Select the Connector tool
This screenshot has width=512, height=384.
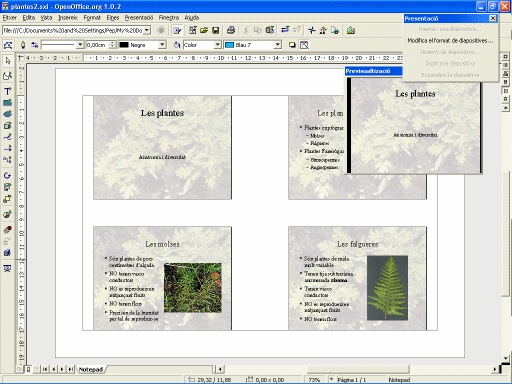point(7,160)
